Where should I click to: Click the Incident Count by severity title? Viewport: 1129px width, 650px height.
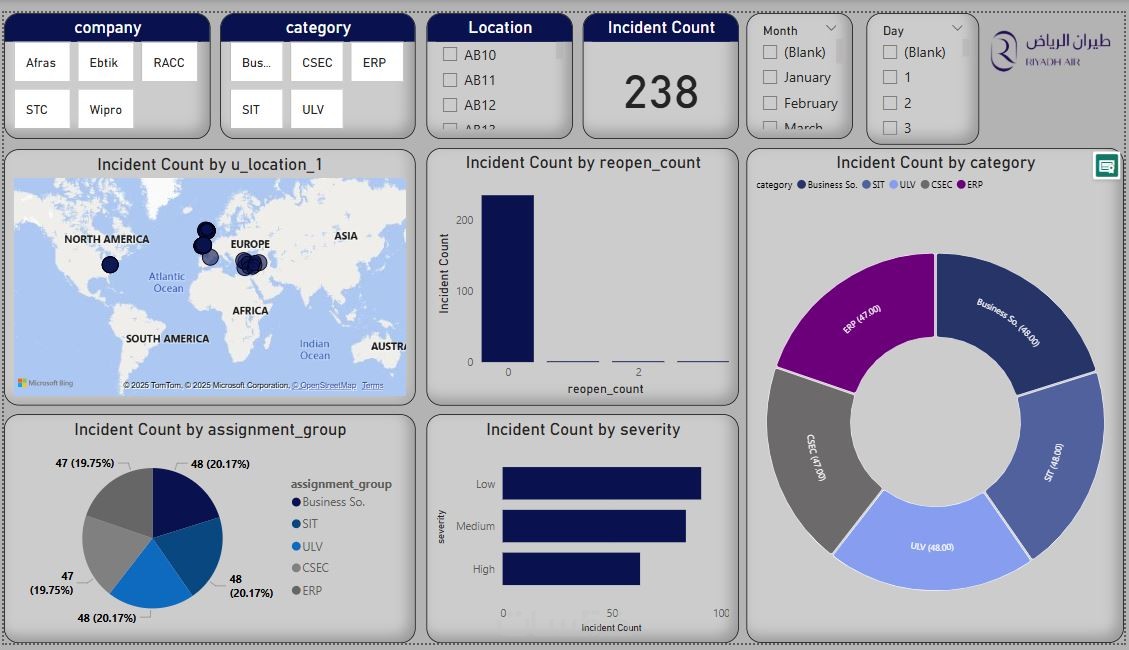(x=583, y=430)
